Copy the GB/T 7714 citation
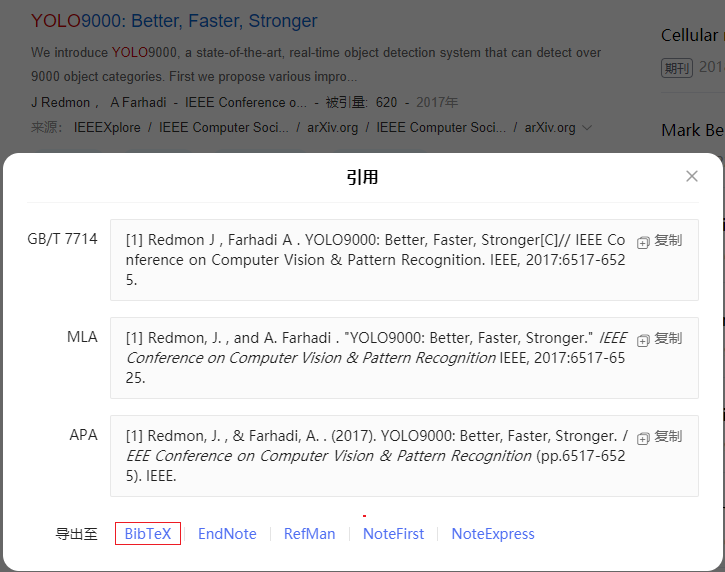 tap(659, 241)
